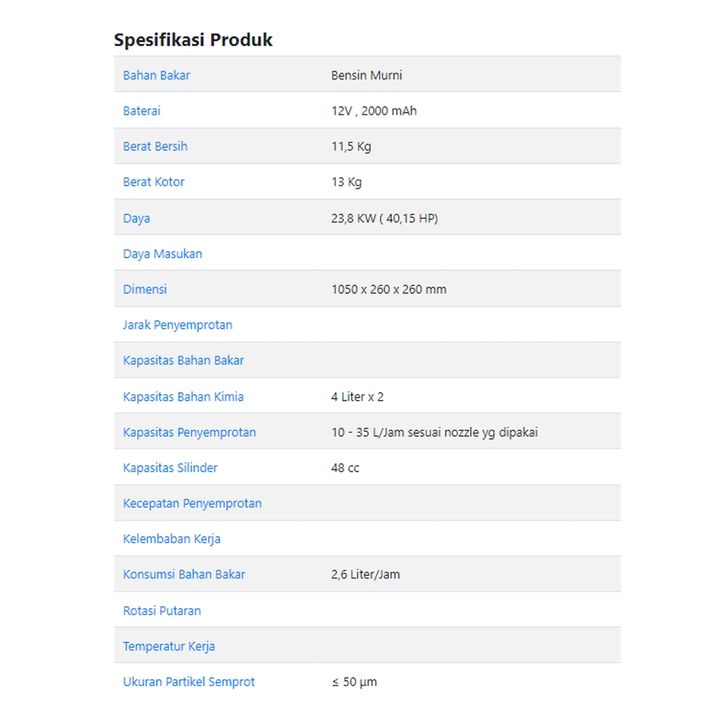Viewport: 726px width, 726px height.
Task: Open the Jarak Penyemprotan link
Action: tap(177, 325)
